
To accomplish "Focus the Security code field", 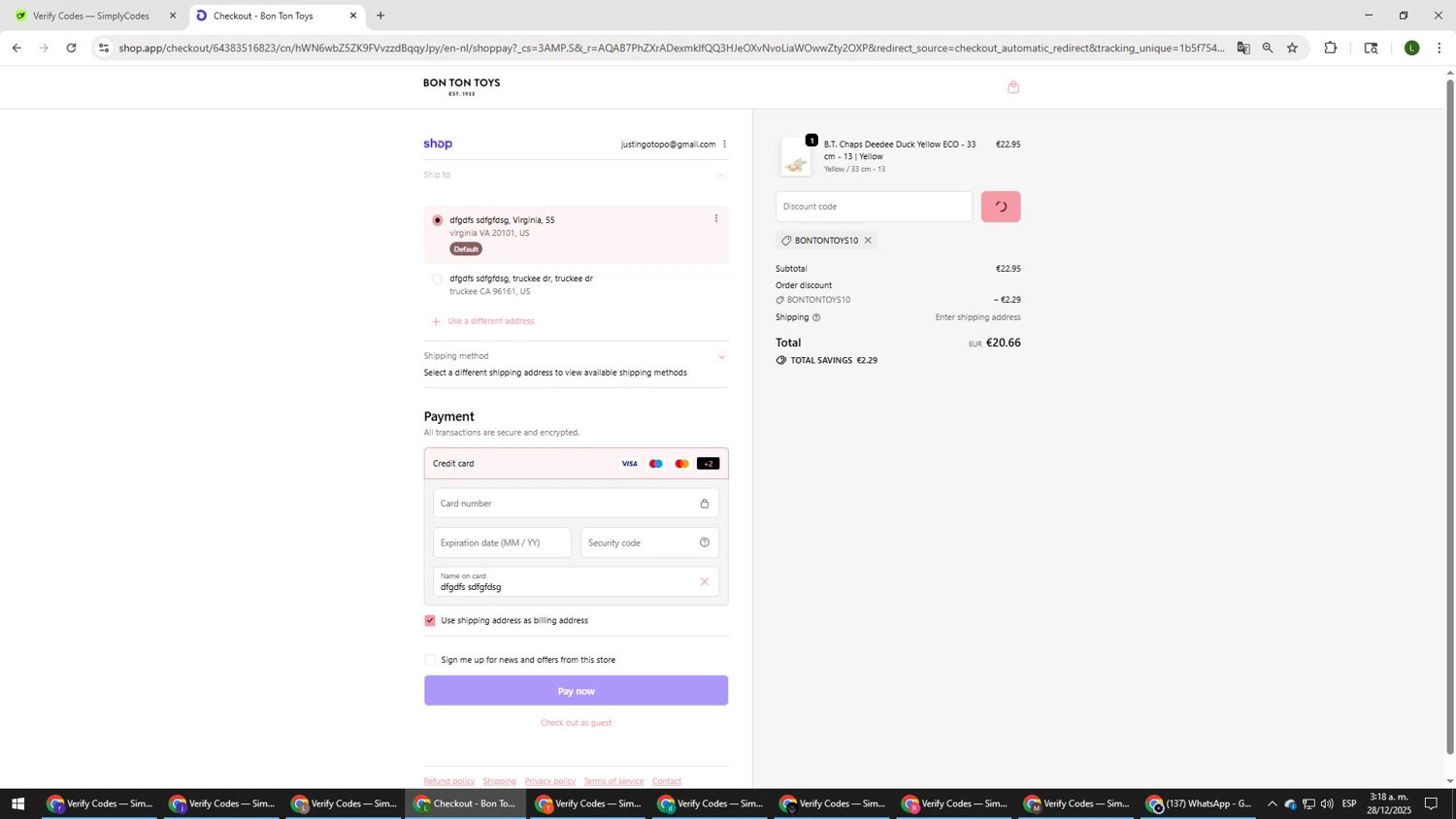I will point(649,542).
